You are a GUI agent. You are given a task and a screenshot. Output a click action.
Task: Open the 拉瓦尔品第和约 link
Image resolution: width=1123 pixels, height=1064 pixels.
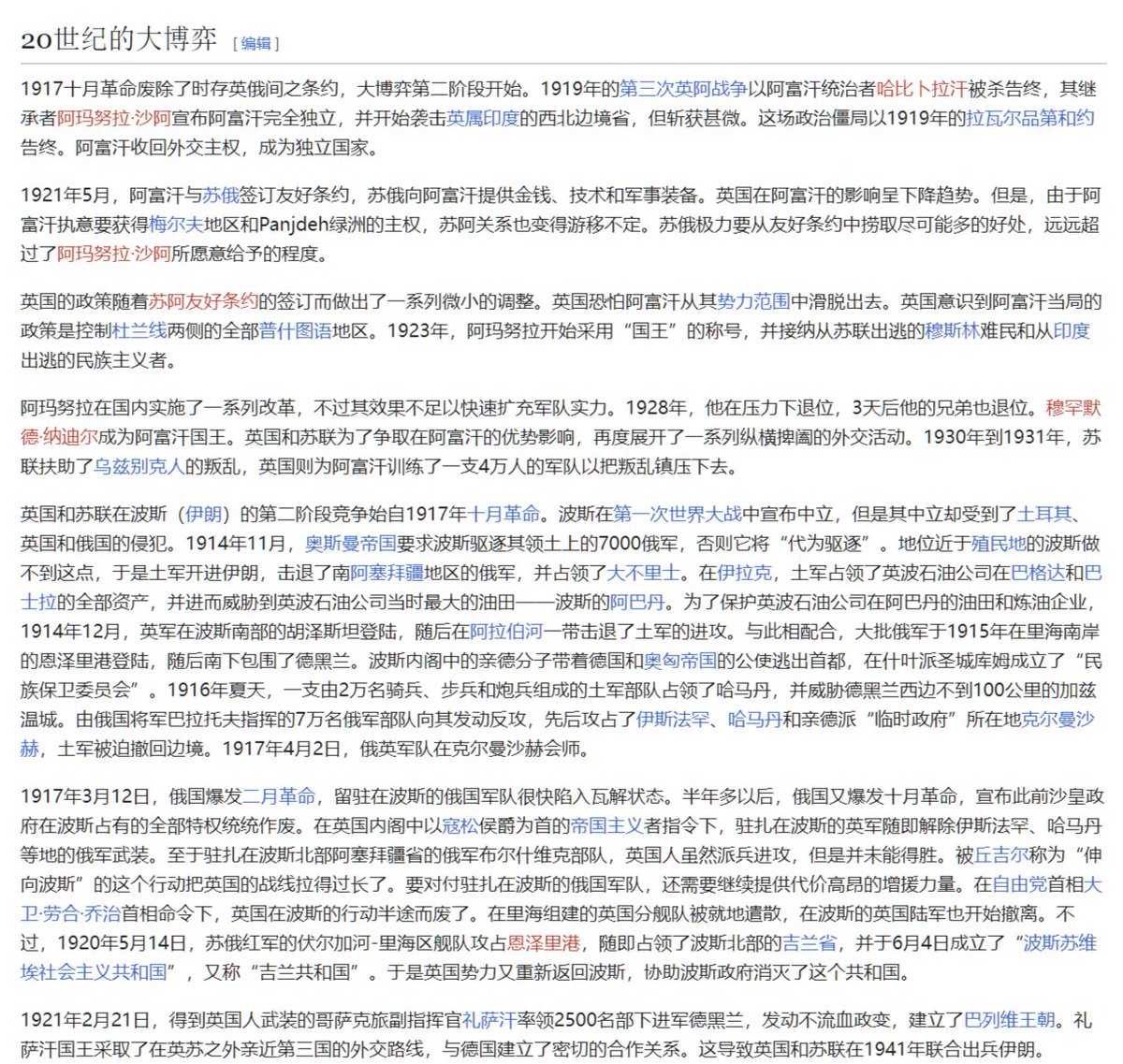coord(1029,118)
